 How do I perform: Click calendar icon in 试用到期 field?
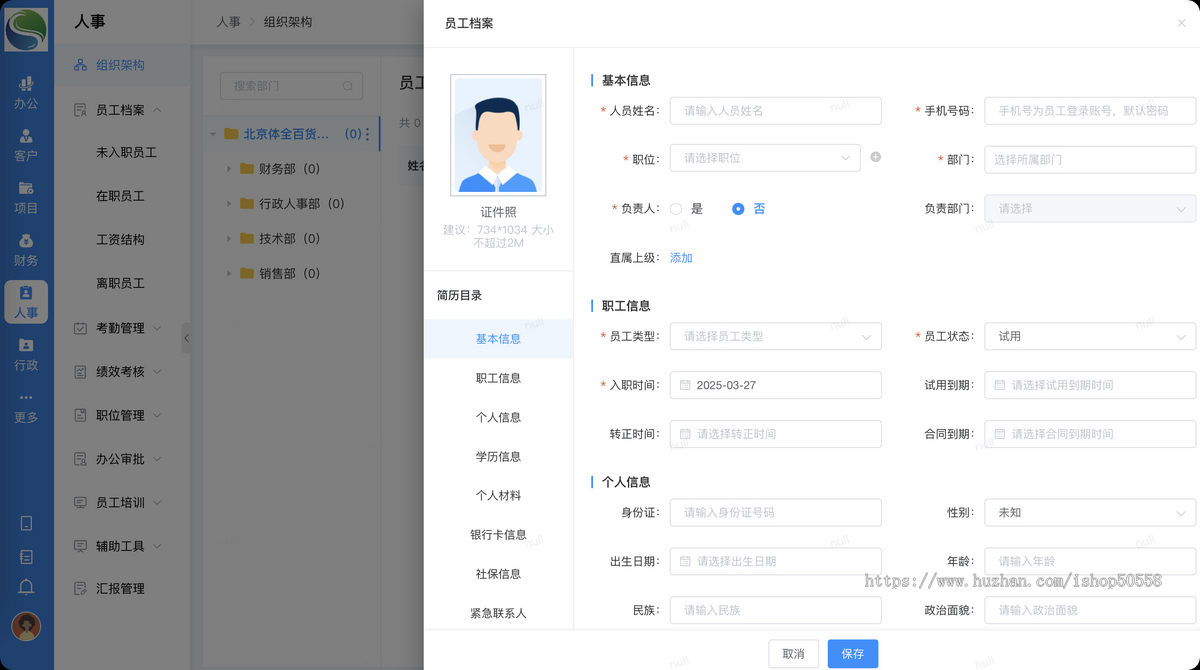1000,385
